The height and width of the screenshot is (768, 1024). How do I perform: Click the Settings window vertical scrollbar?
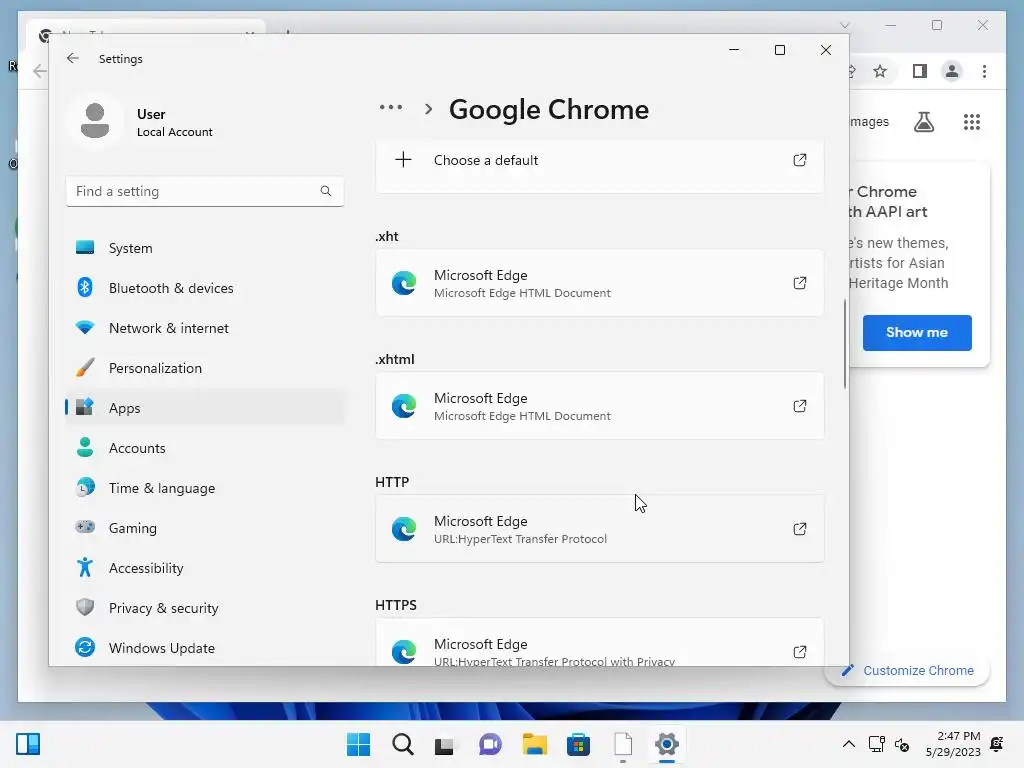pyautogui.click(x=844, y=344)
